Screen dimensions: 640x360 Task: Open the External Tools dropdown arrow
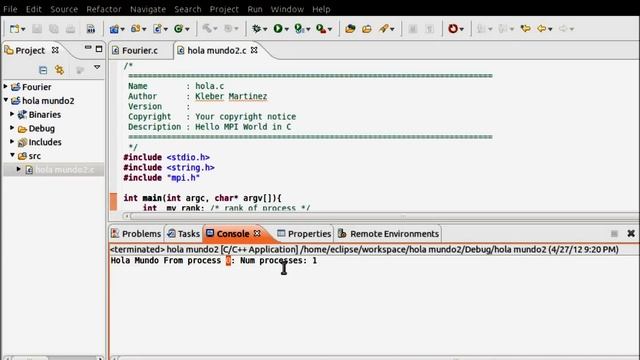pyautogui.click(x=330, y=29)
